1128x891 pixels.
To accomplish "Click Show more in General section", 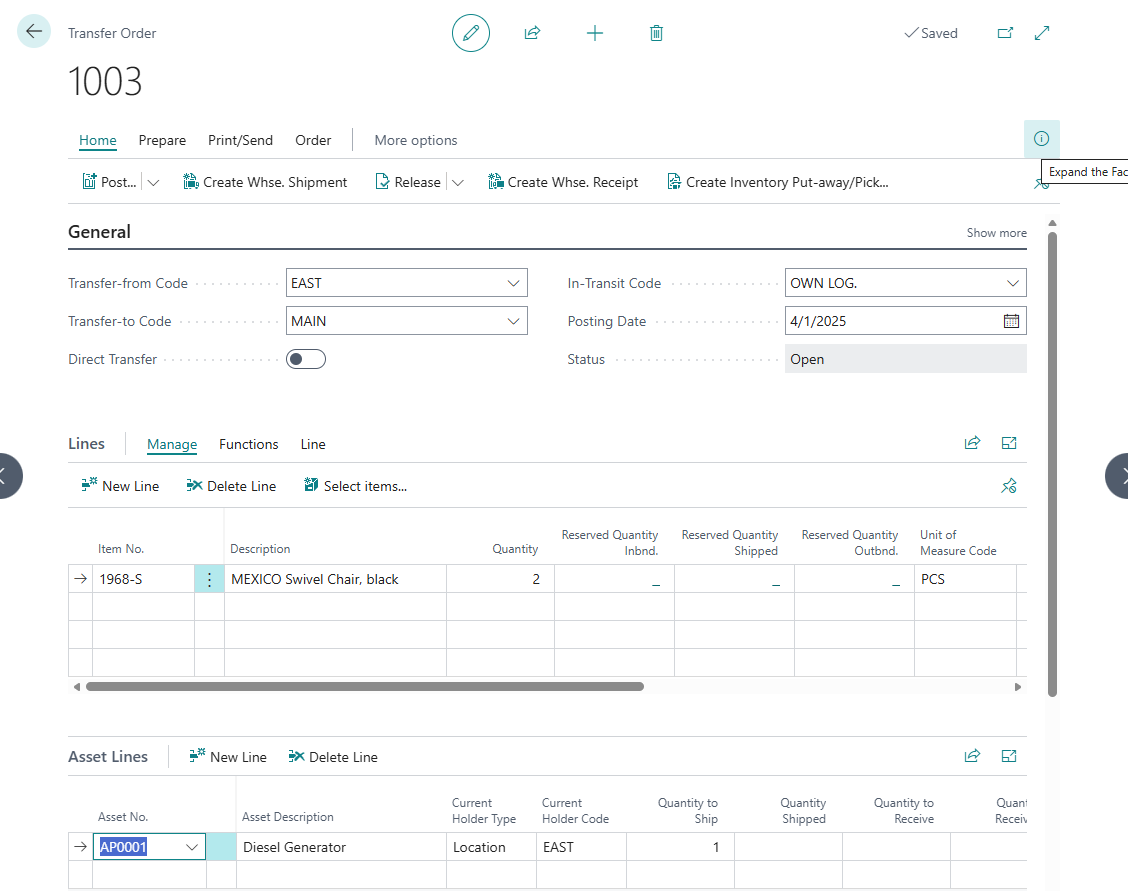I will (996, 233).
